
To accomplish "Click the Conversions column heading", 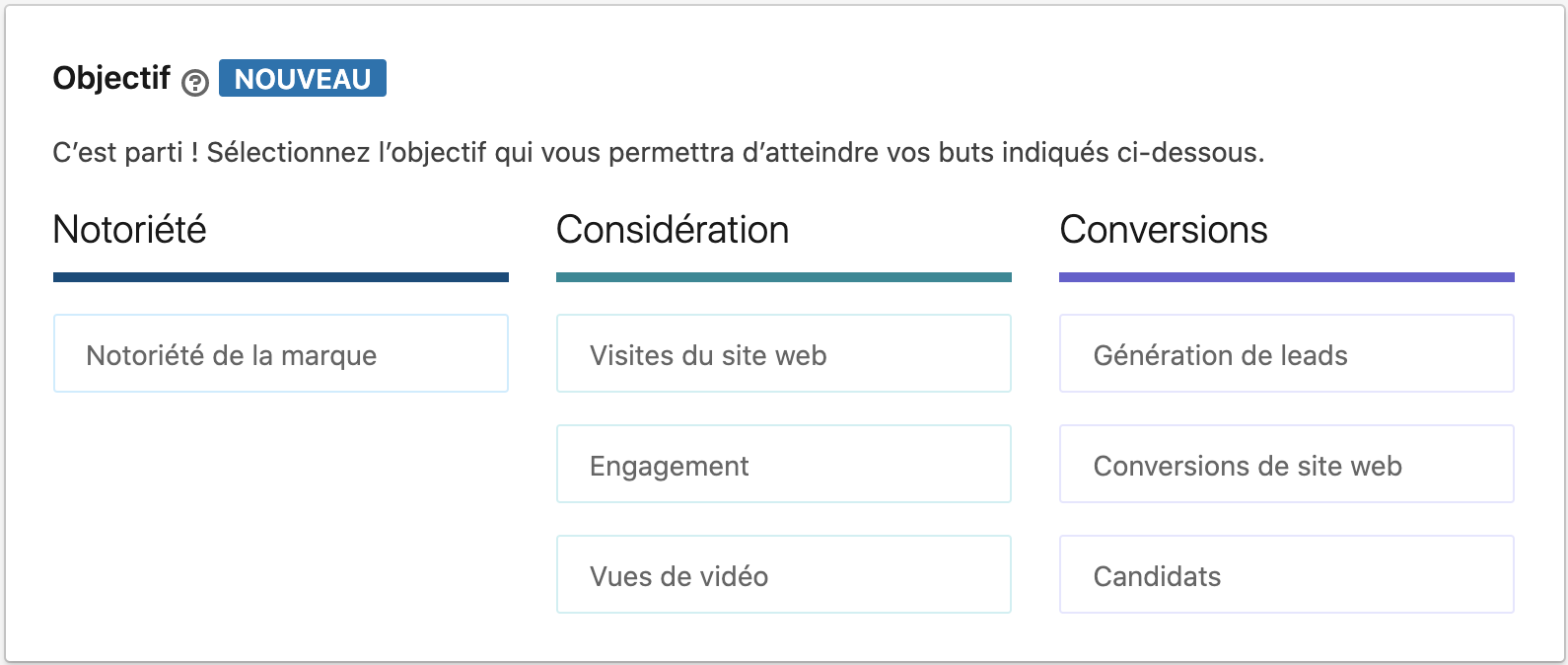I will (x=1164, y=230).
